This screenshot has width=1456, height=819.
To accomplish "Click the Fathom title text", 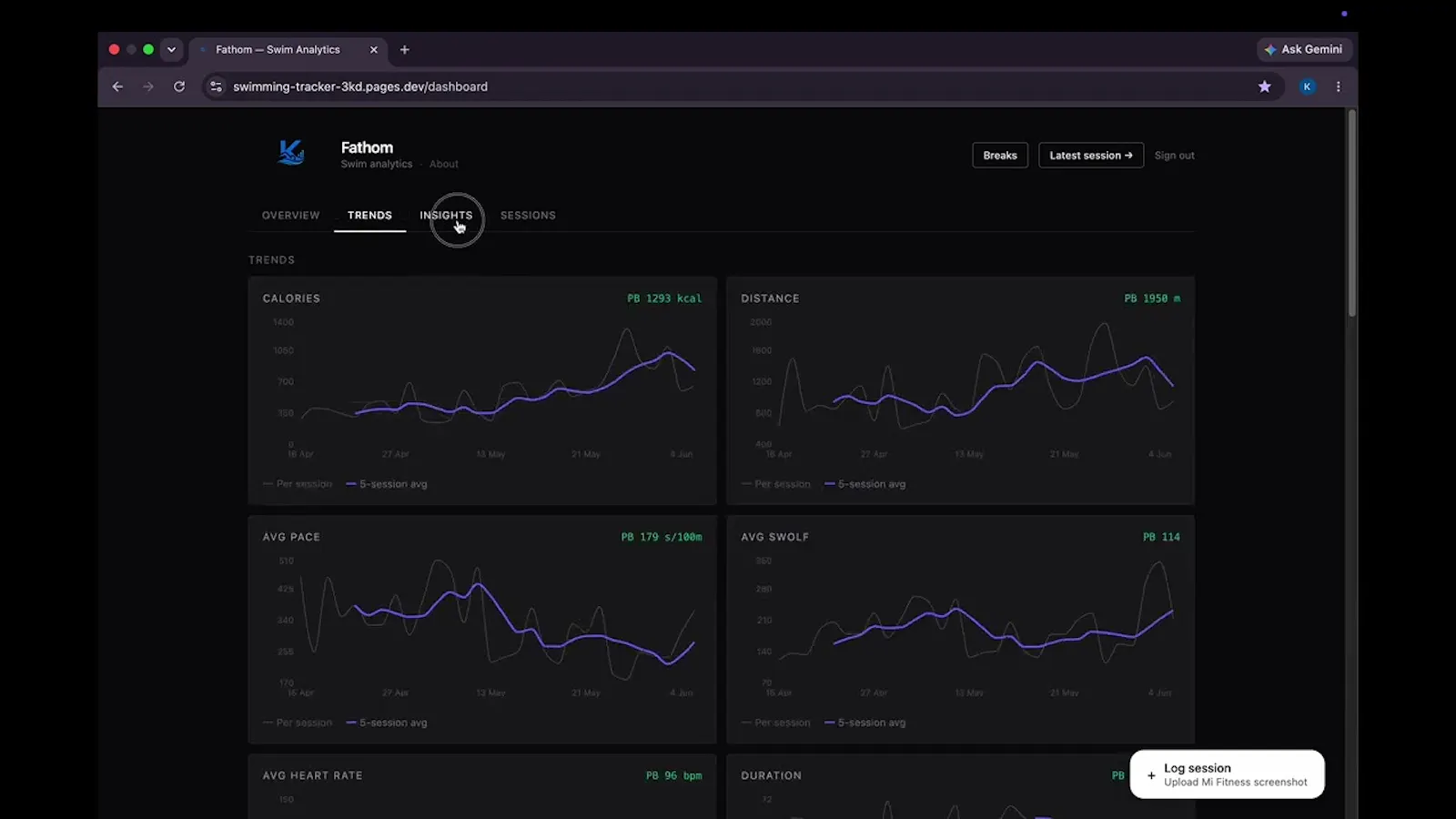I will pyautogui.click(x=367, y=147).
